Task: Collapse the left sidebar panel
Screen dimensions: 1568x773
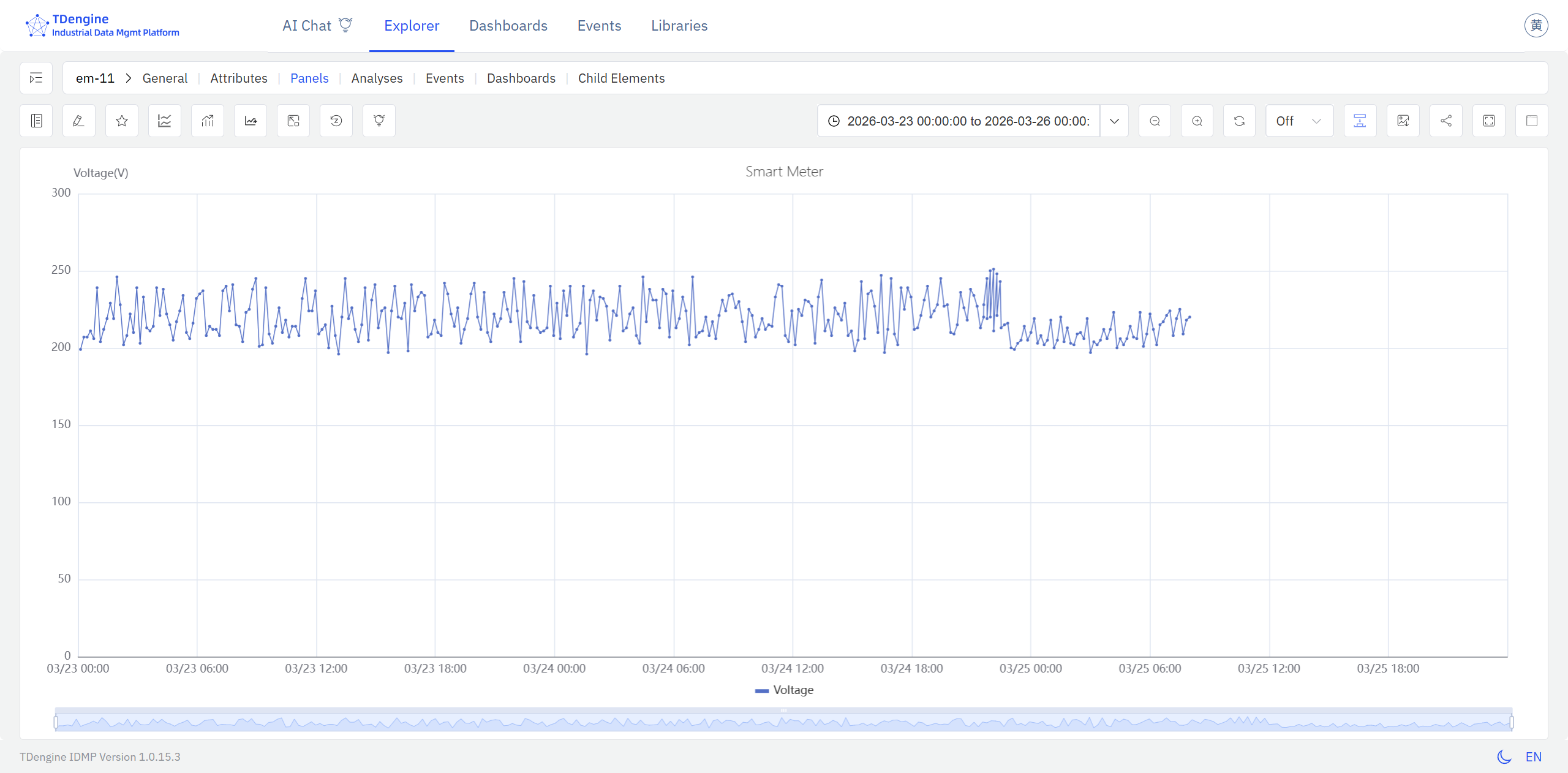Action: (36, 78)
